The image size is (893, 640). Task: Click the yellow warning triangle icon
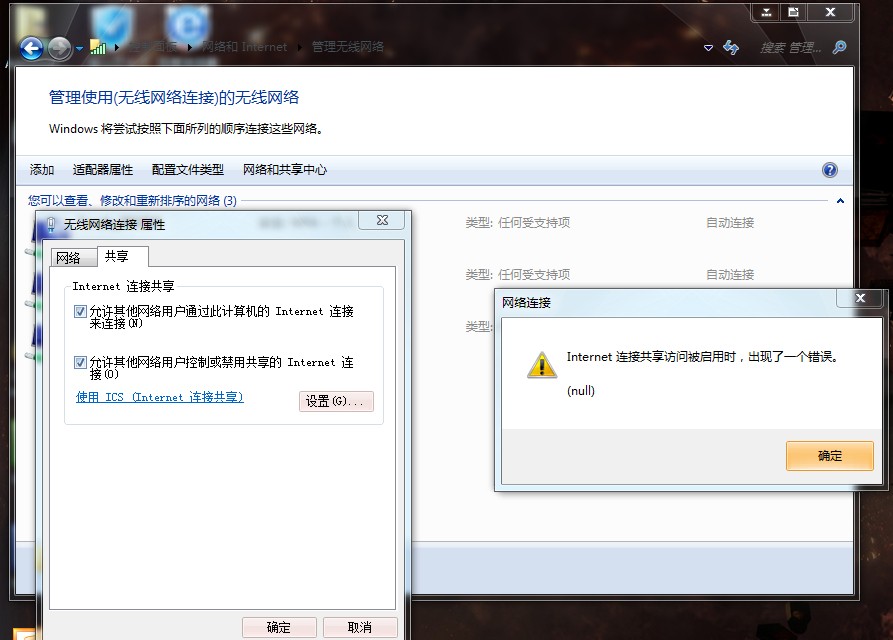click(542, 364)
